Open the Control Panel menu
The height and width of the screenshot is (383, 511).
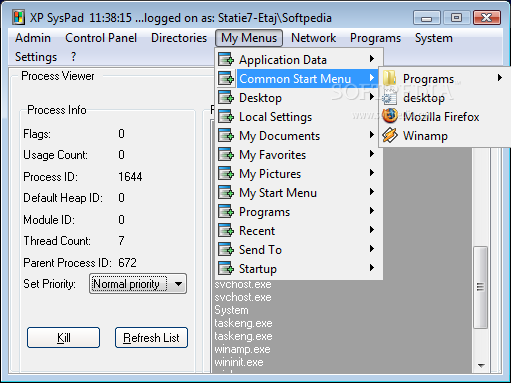click(101, 38)
